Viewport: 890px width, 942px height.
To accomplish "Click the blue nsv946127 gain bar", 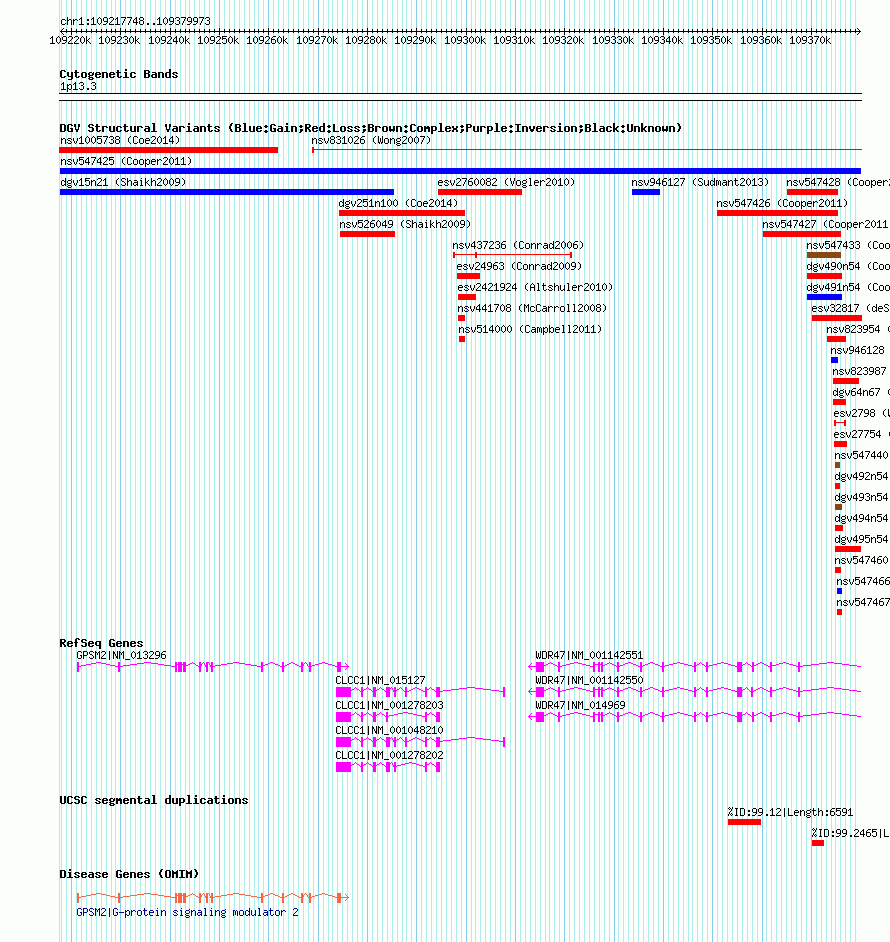I will click(x=645, y=192).
